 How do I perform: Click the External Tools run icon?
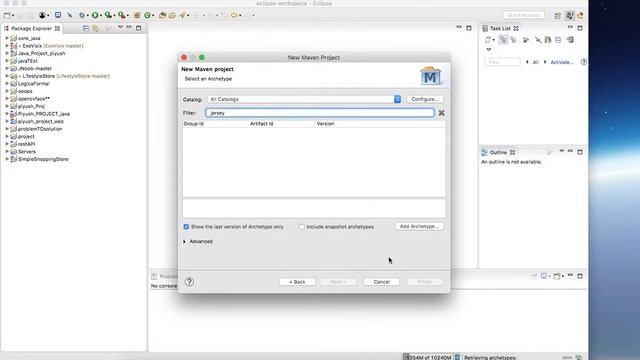pos(121,15)
